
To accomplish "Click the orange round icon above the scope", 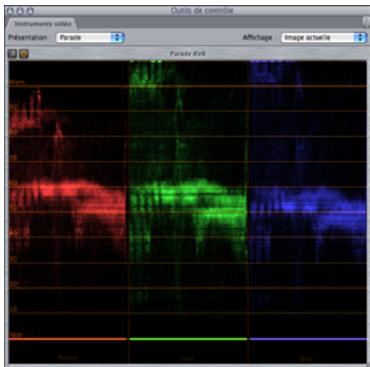I will point(24,53).
